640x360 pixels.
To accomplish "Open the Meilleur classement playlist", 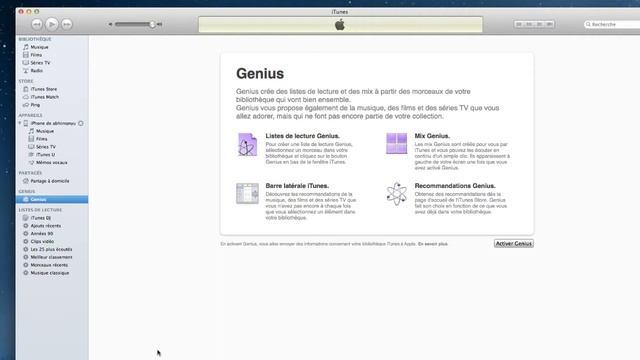I will point(51,257).
